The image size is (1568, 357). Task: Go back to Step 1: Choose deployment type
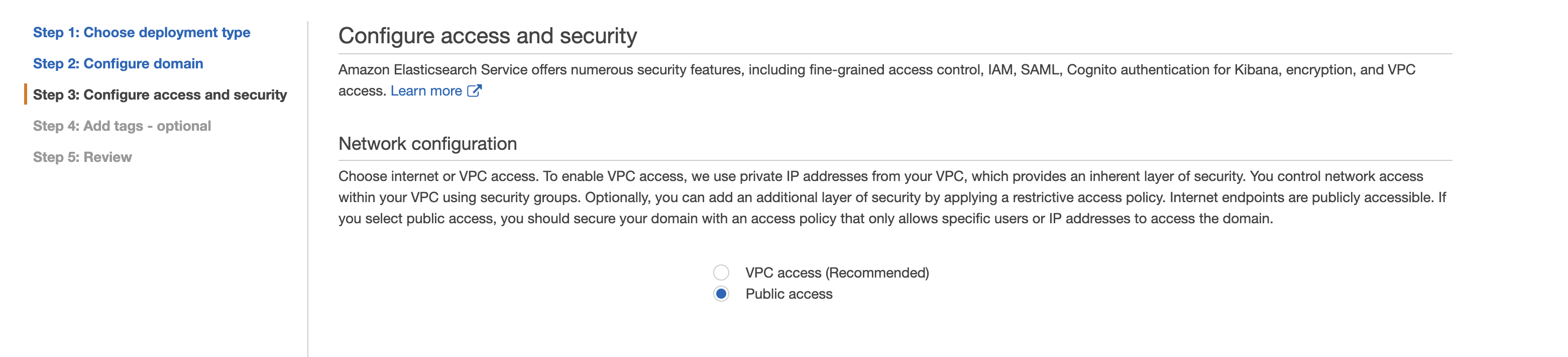141,32
